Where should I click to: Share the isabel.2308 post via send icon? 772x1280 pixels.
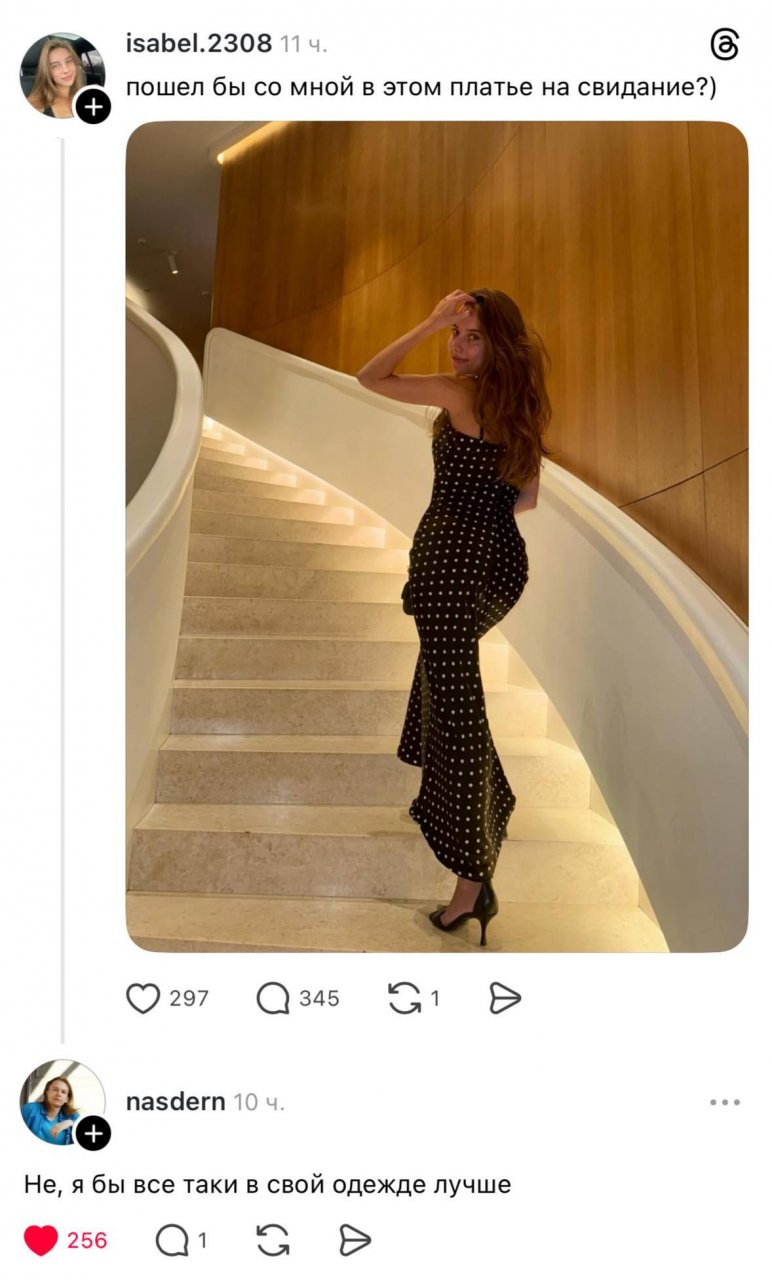coord(505,998)
